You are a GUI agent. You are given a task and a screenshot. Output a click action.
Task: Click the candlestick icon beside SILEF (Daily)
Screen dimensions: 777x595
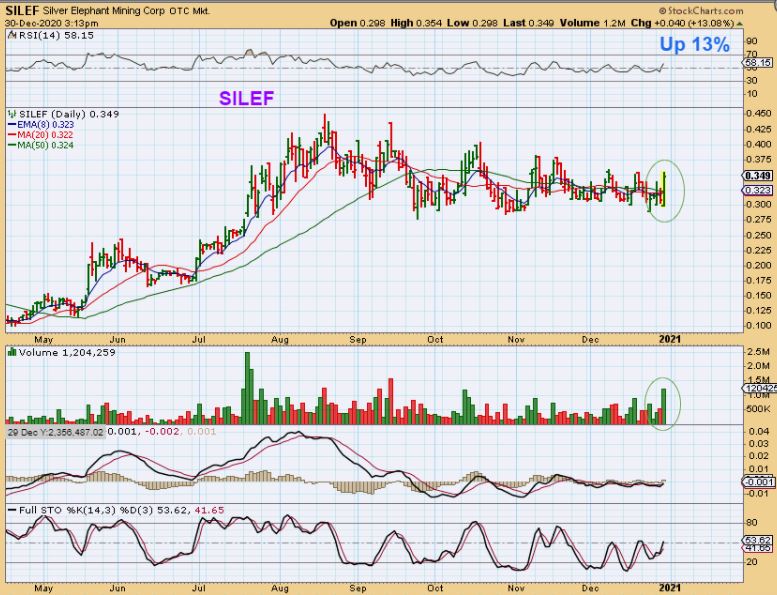coord(11,114)
